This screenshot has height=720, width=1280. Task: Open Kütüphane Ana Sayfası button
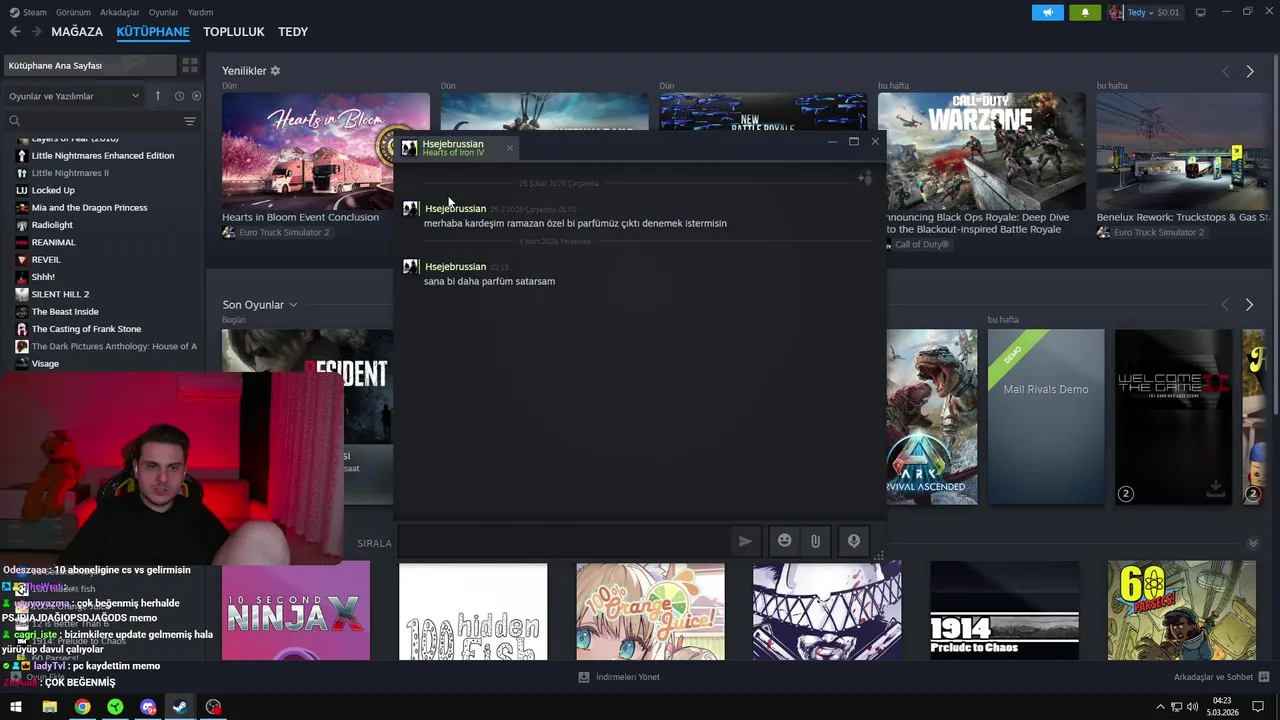pyautogui.click(x=88, y=65)
